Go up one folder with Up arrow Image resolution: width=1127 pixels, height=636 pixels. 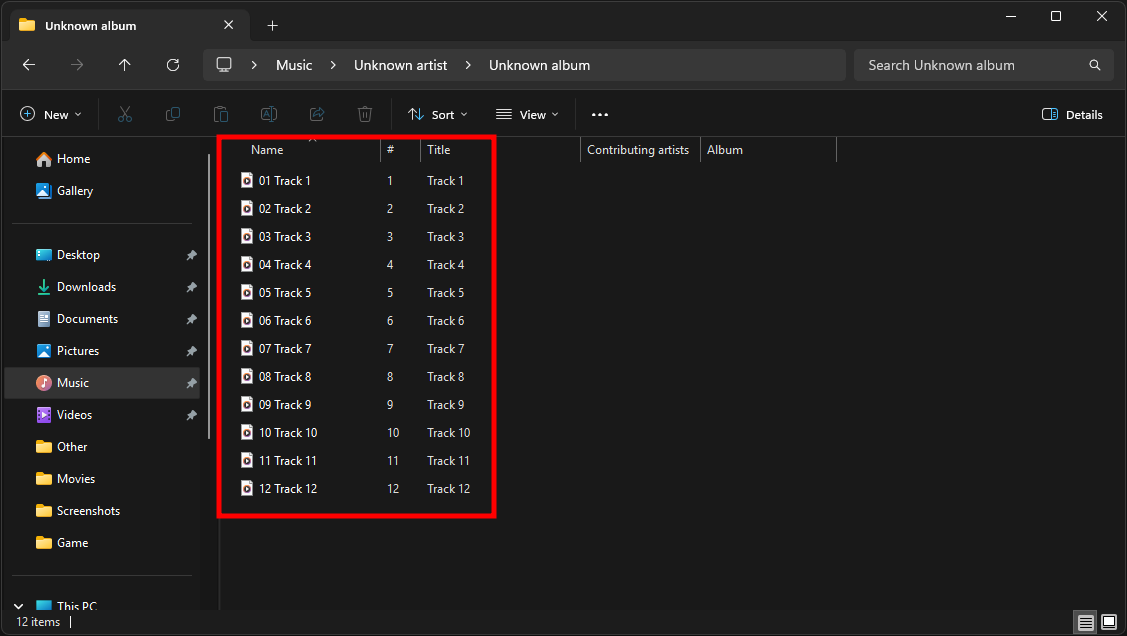[x=125, y=65]
